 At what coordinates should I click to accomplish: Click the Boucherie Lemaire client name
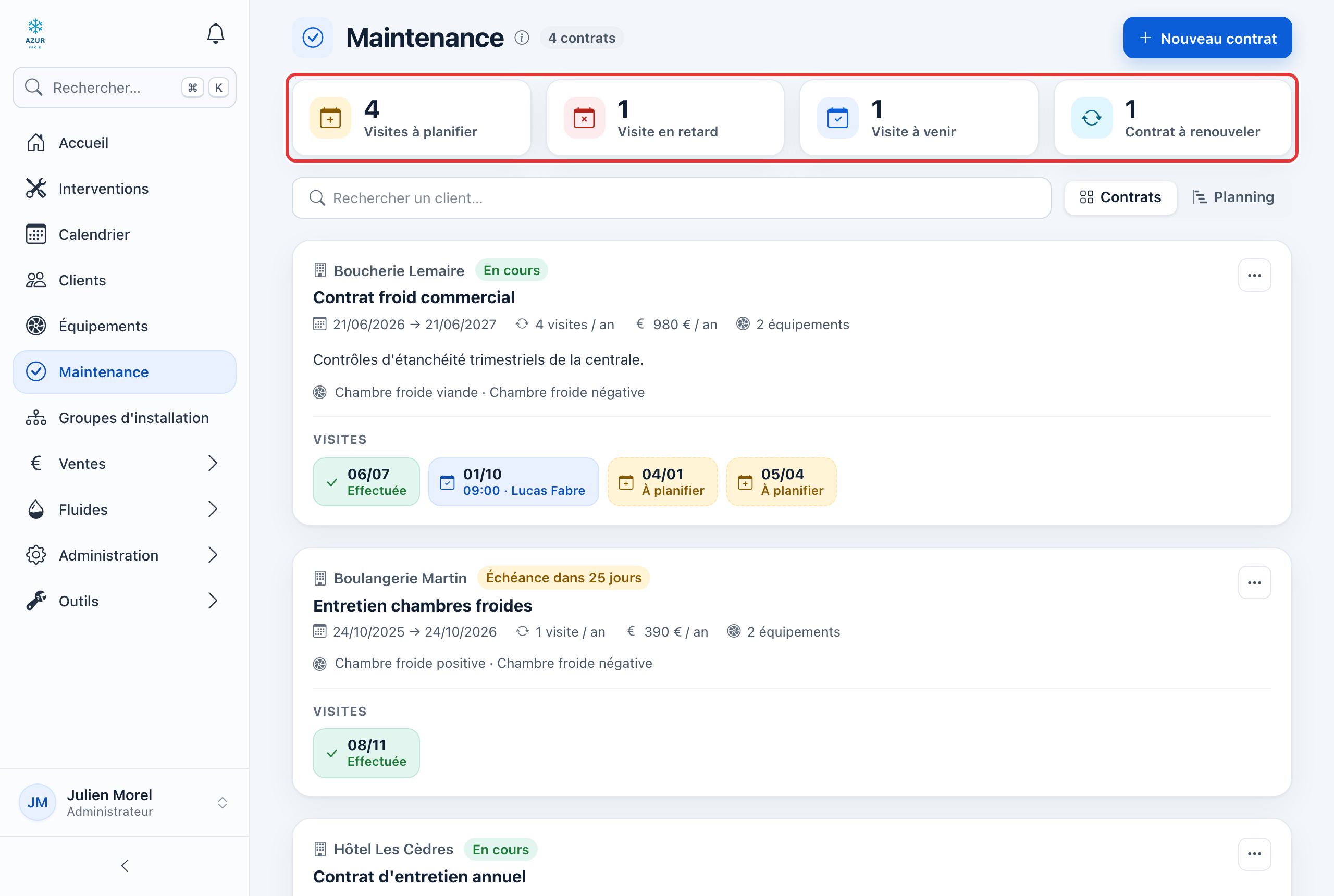click(399, 271)
